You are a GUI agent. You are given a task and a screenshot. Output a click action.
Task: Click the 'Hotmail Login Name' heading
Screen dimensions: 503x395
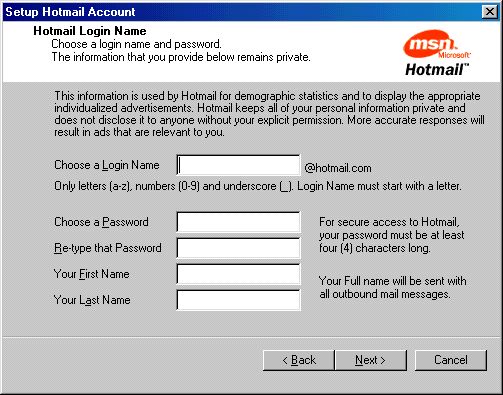coord(90,31)
